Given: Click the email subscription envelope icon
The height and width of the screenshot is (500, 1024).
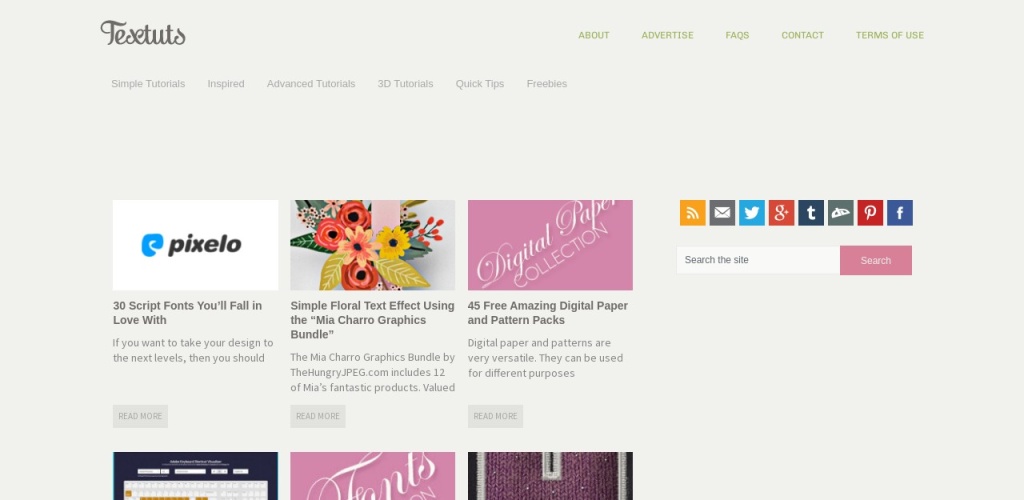Looking at the screenshot, I should click(x=722, y=213).
